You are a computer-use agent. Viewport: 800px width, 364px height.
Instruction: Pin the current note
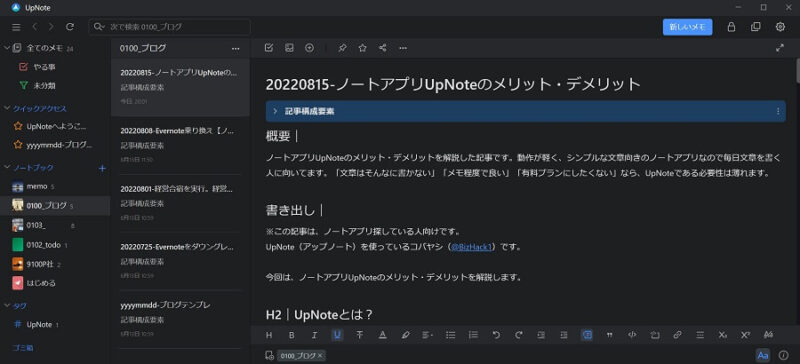pyautogui.click(x=343, y=48)
